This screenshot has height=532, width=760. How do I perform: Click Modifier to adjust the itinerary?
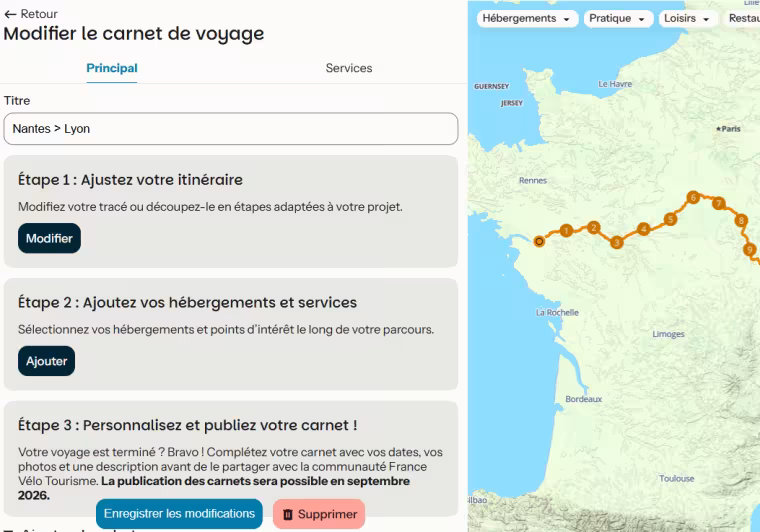click(x=49, y=238)
